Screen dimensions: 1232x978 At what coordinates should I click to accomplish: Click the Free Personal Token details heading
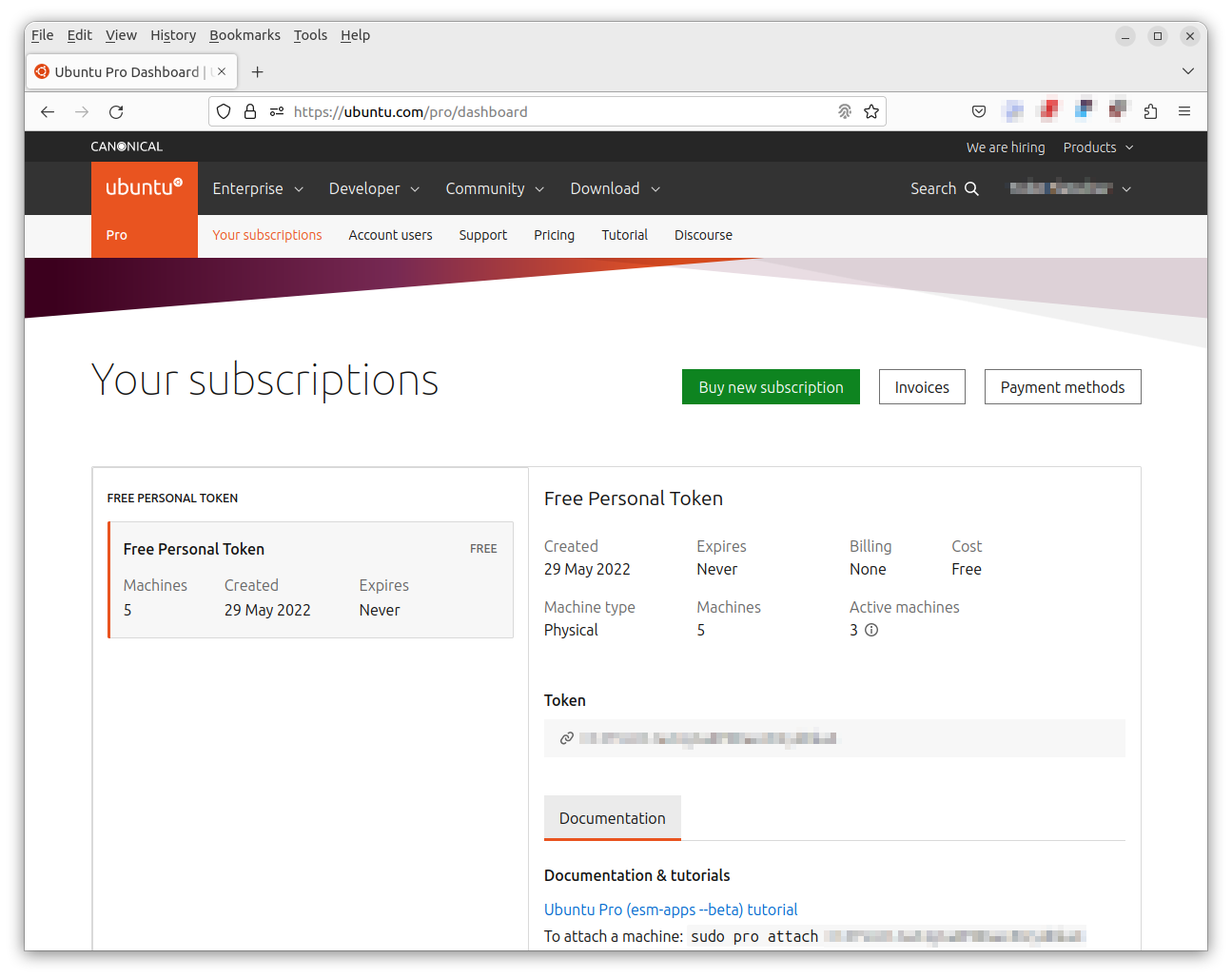point(634,499)
